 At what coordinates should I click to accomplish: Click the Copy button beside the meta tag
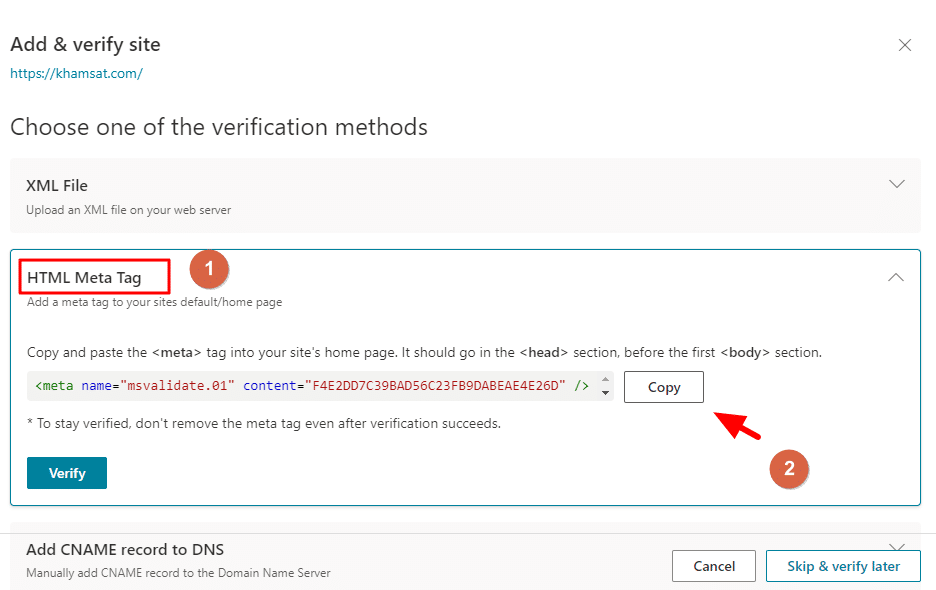point(664,387)
